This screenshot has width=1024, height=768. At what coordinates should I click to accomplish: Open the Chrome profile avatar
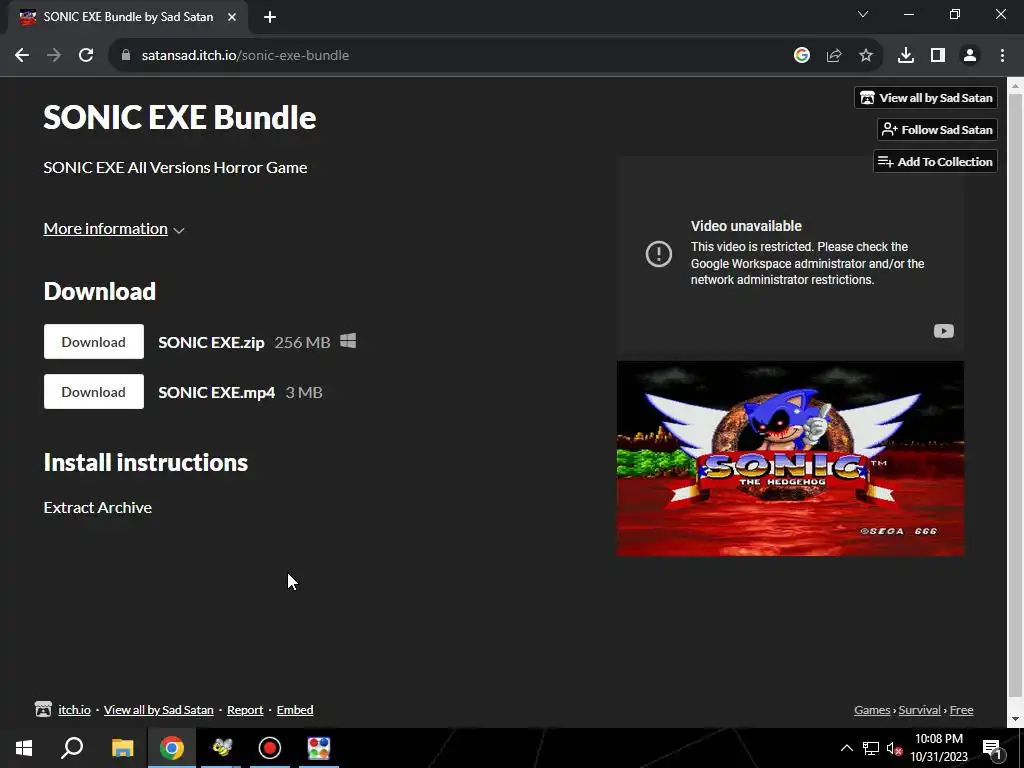pyautogui.click(x=970, y=56)
